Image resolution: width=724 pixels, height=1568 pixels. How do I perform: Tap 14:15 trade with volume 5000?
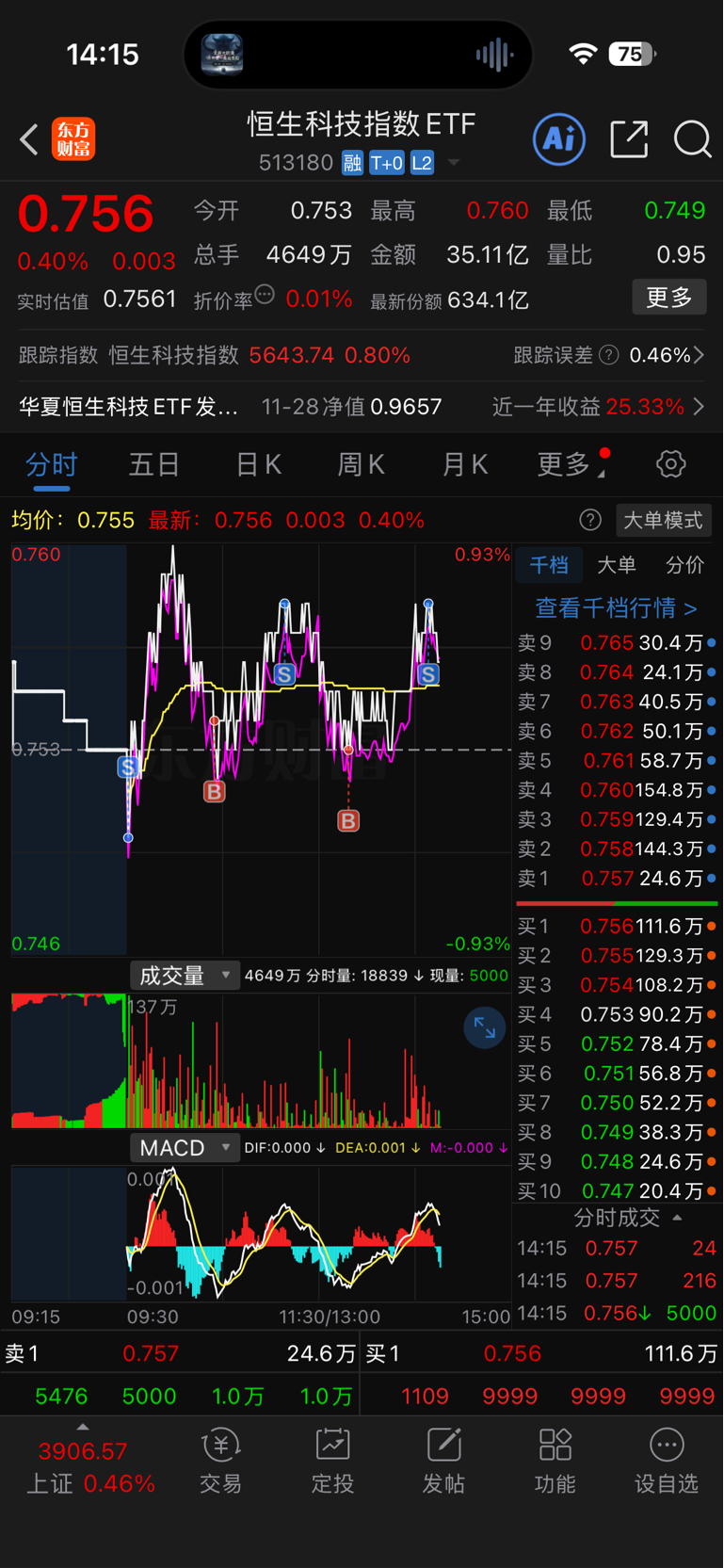pyautogui.click(x=618, y=1313)
